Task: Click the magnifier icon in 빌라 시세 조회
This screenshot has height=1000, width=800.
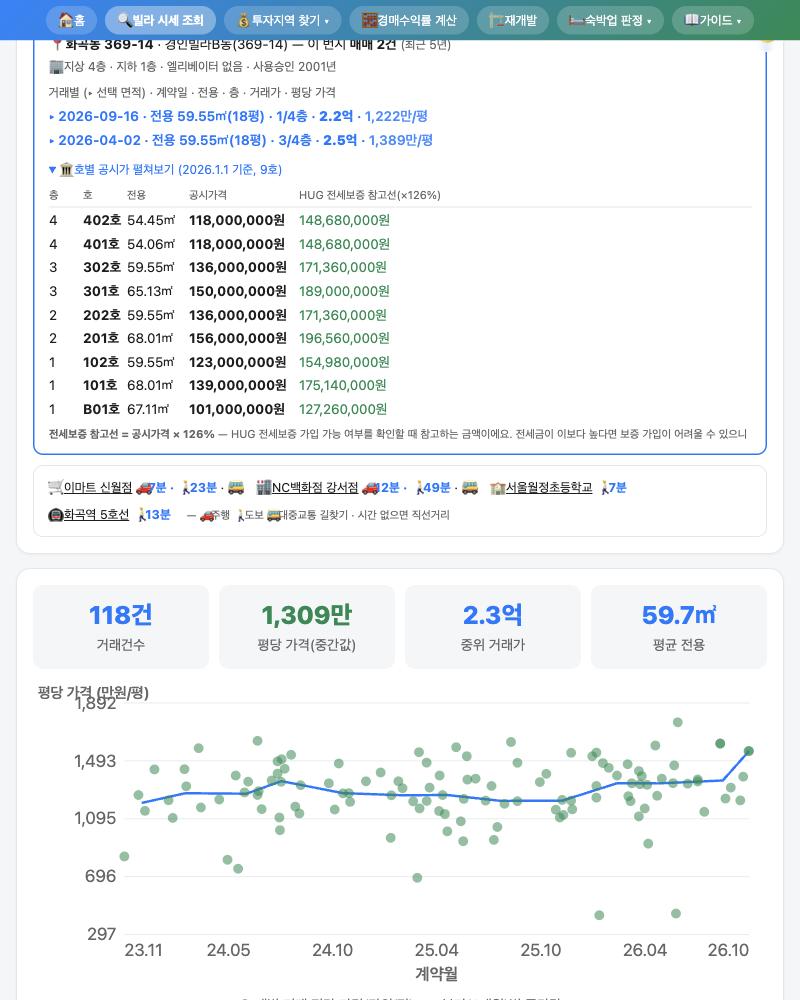Action: [x=124, y=20]
